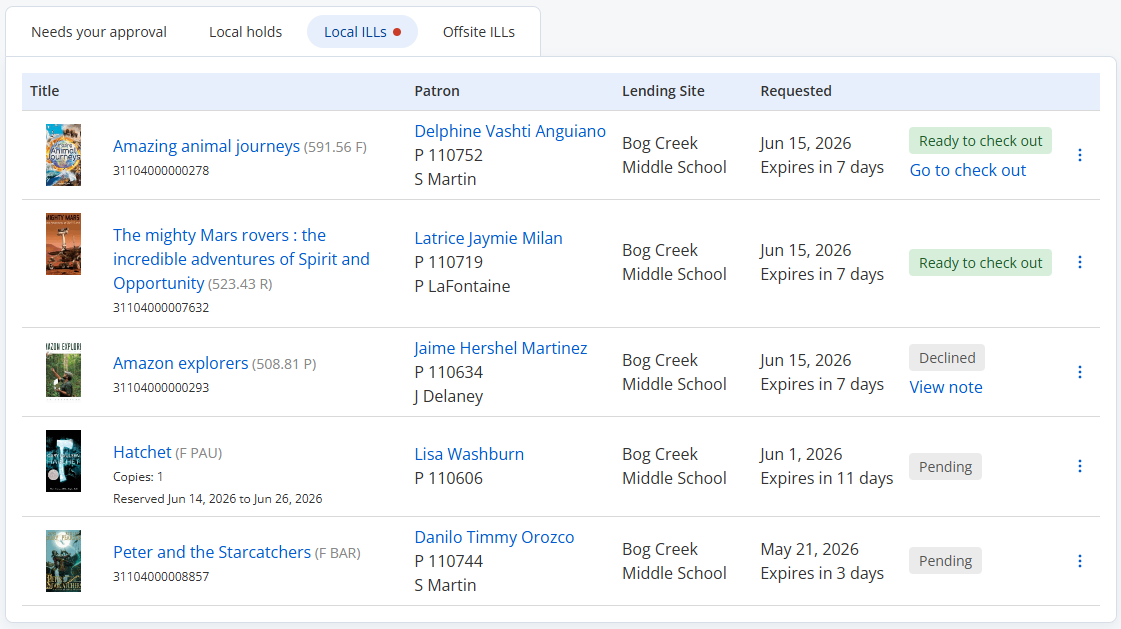
Task: Switch to Needs your approval tab
Action: pyautogui.click(x=99, y=32)
